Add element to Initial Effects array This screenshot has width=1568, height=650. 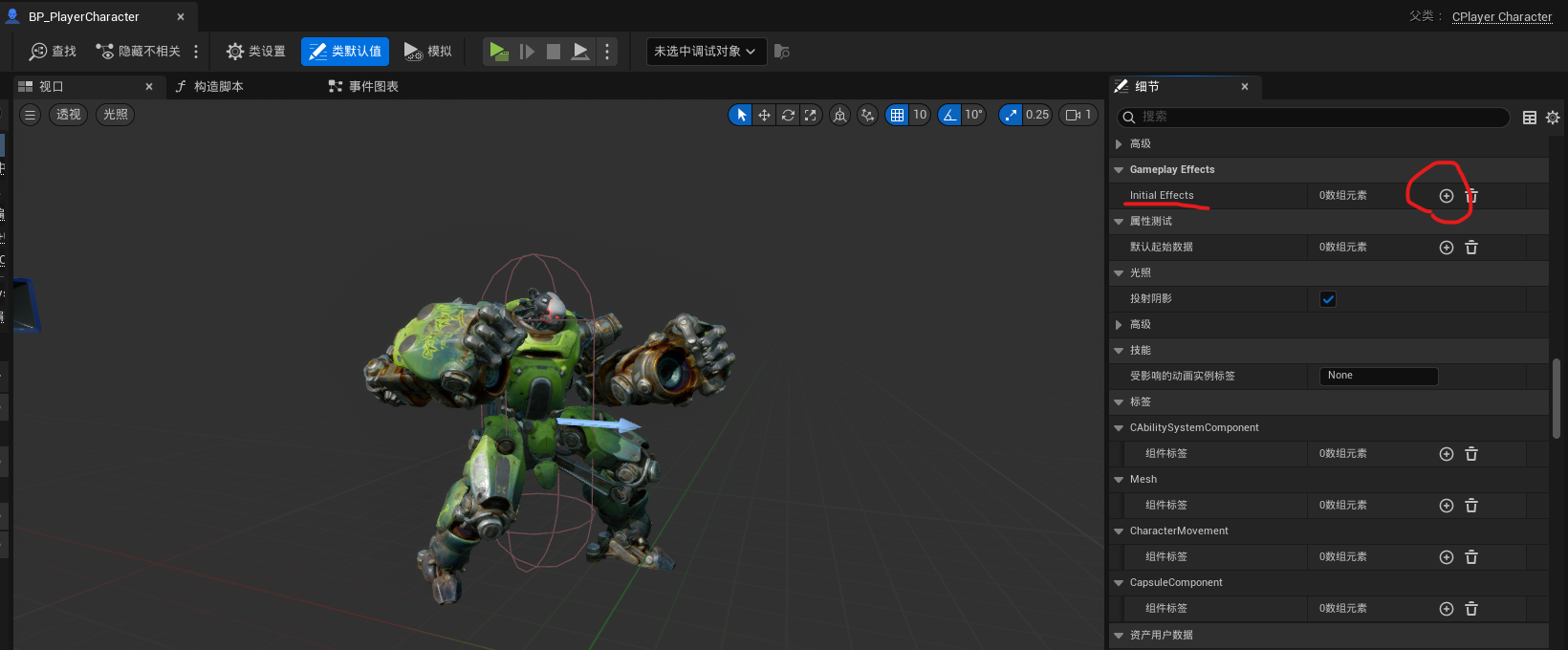[x=1447, y=196]
